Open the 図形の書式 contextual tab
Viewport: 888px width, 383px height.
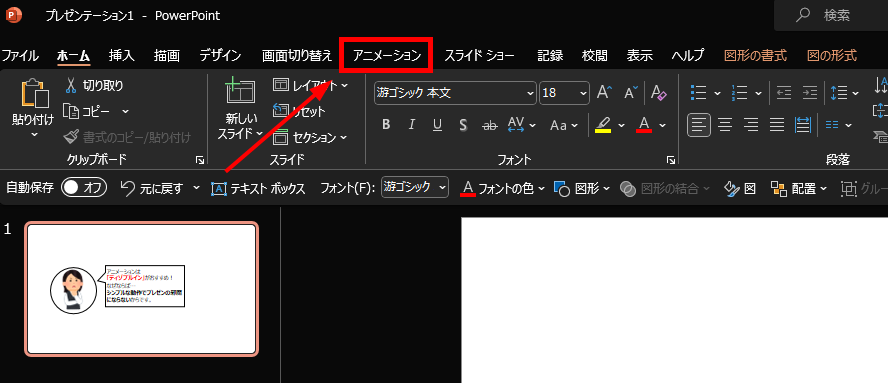pos(755,56)
